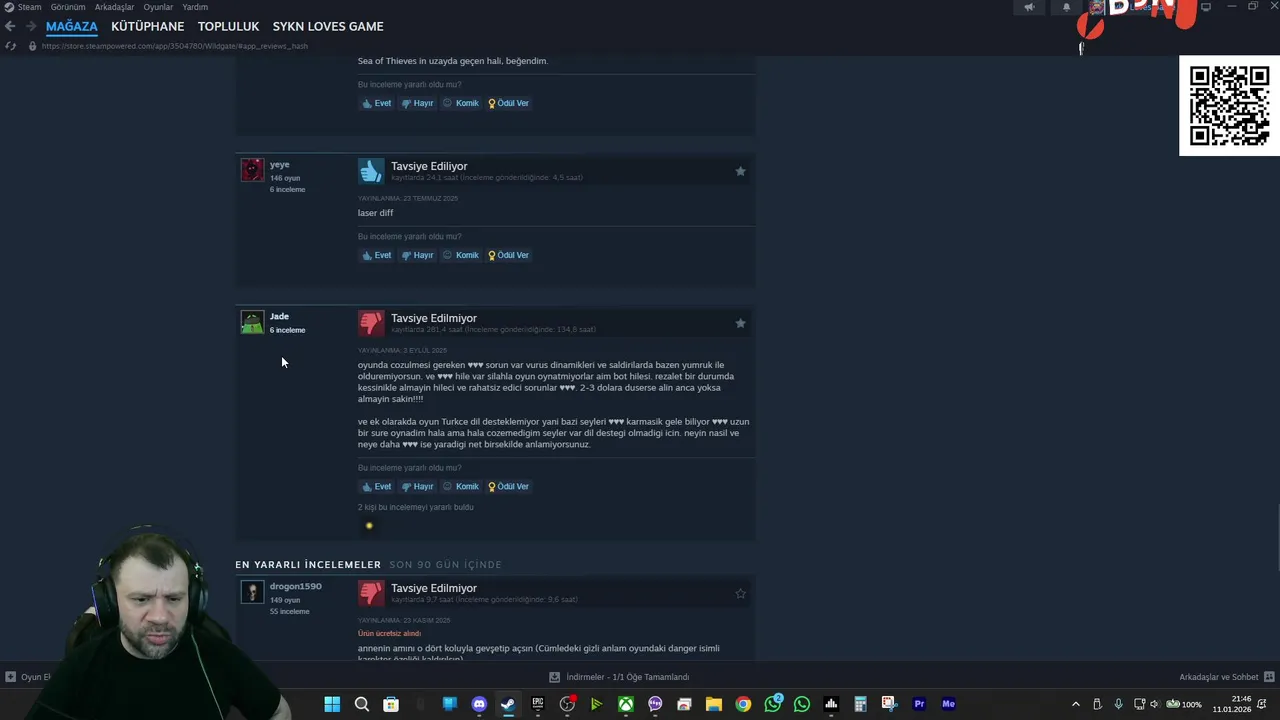Switch to the TOPLULUK tab
Image resolution: width=1280 pixels, height=720 pixels.
(228, 26)
